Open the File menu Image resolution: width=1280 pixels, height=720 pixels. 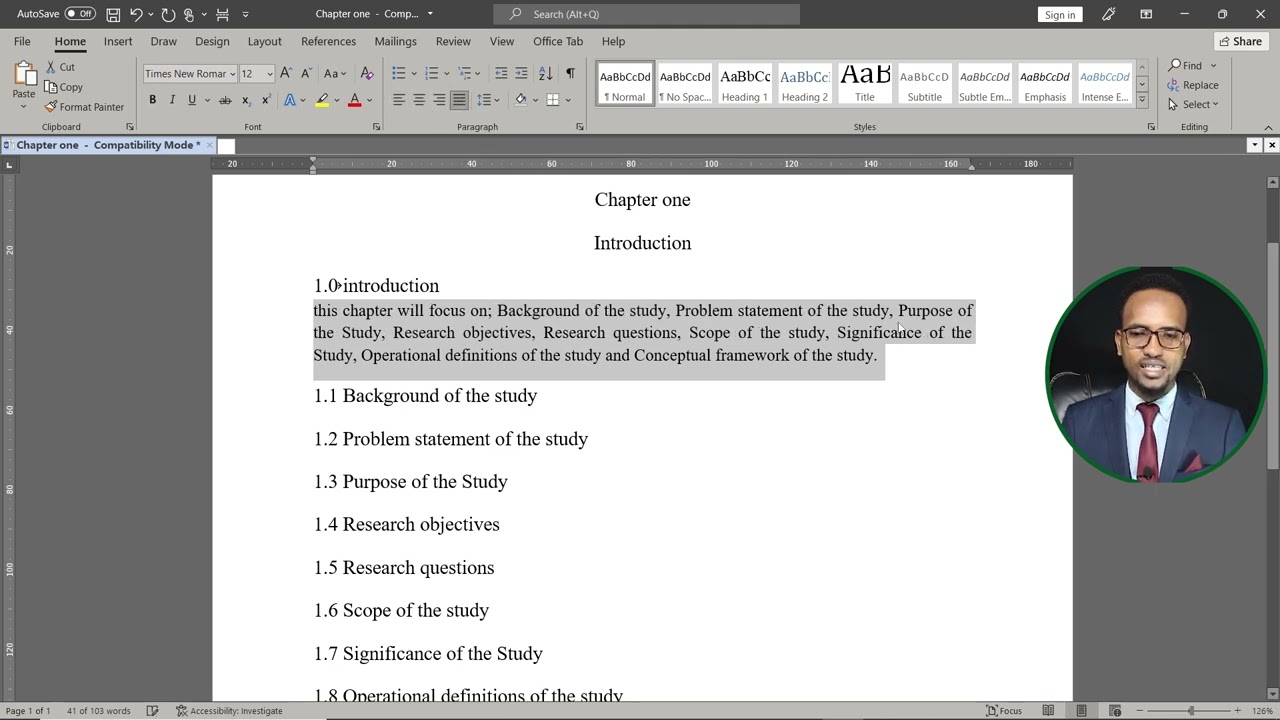point(22,41)
